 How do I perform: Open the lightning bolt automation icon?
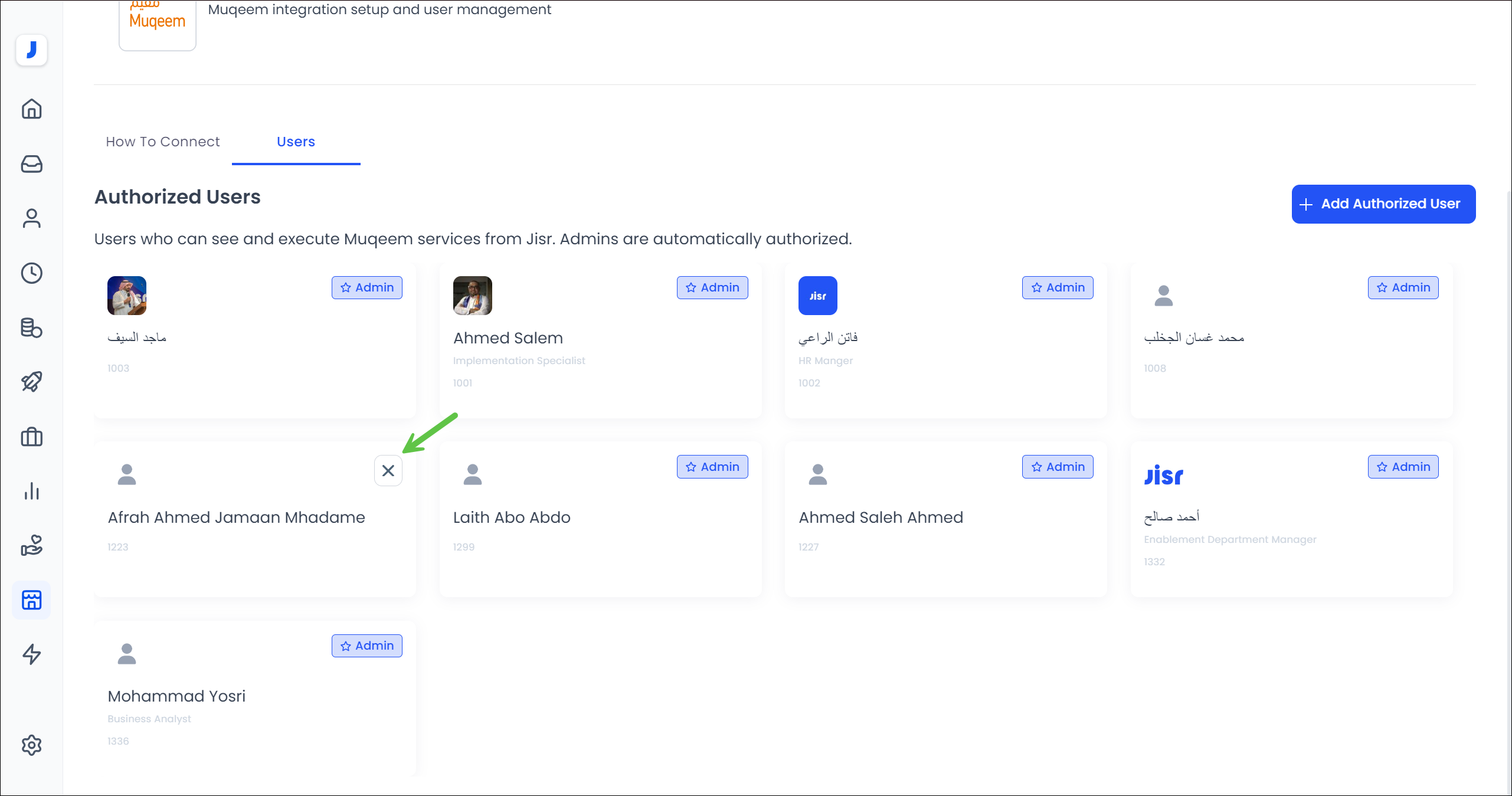click(31, 654)
